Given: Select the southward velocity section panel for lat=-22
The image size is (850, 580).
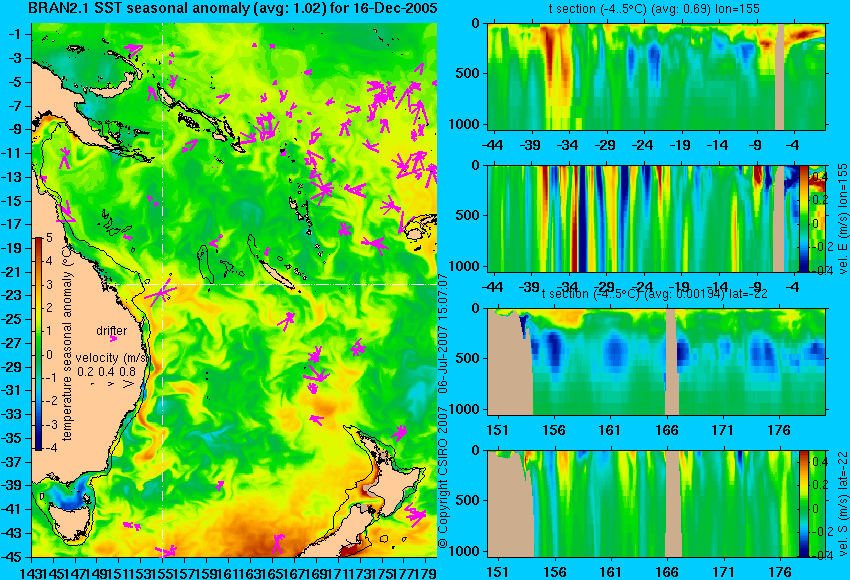Looking at the screenshot, I should tap(643, 504).
